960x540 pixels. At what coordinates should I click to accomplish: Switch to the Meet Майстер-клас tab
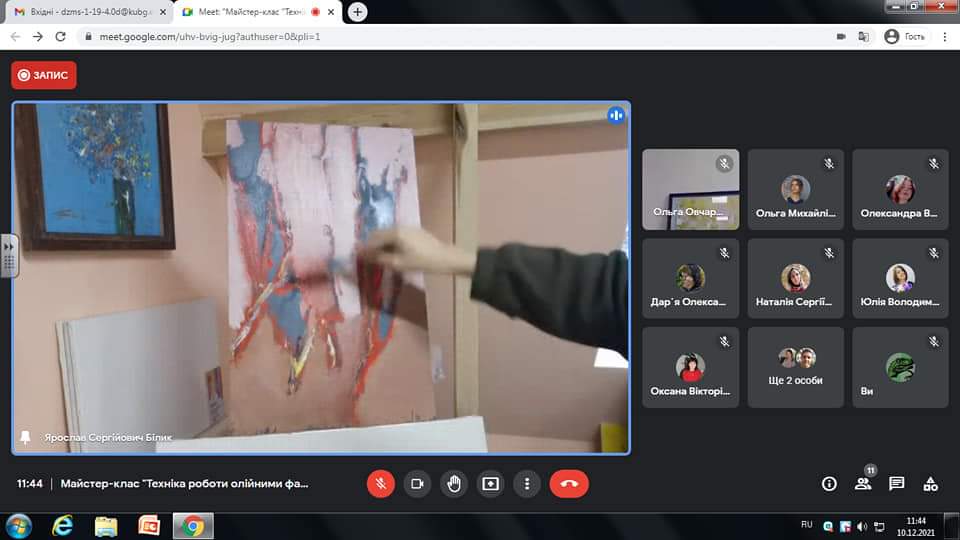pyautogui.click(x=257, y=12)
